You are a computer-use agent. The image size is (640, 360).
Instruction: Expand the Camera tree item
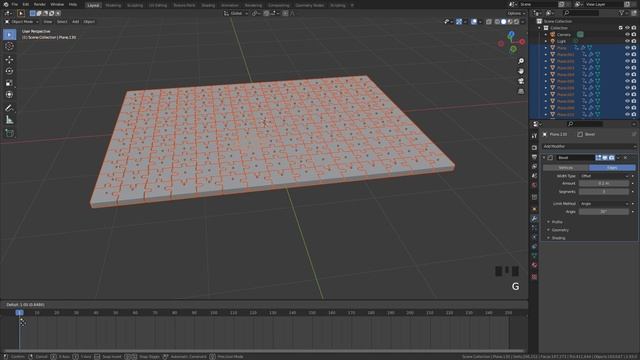[546, 35]
